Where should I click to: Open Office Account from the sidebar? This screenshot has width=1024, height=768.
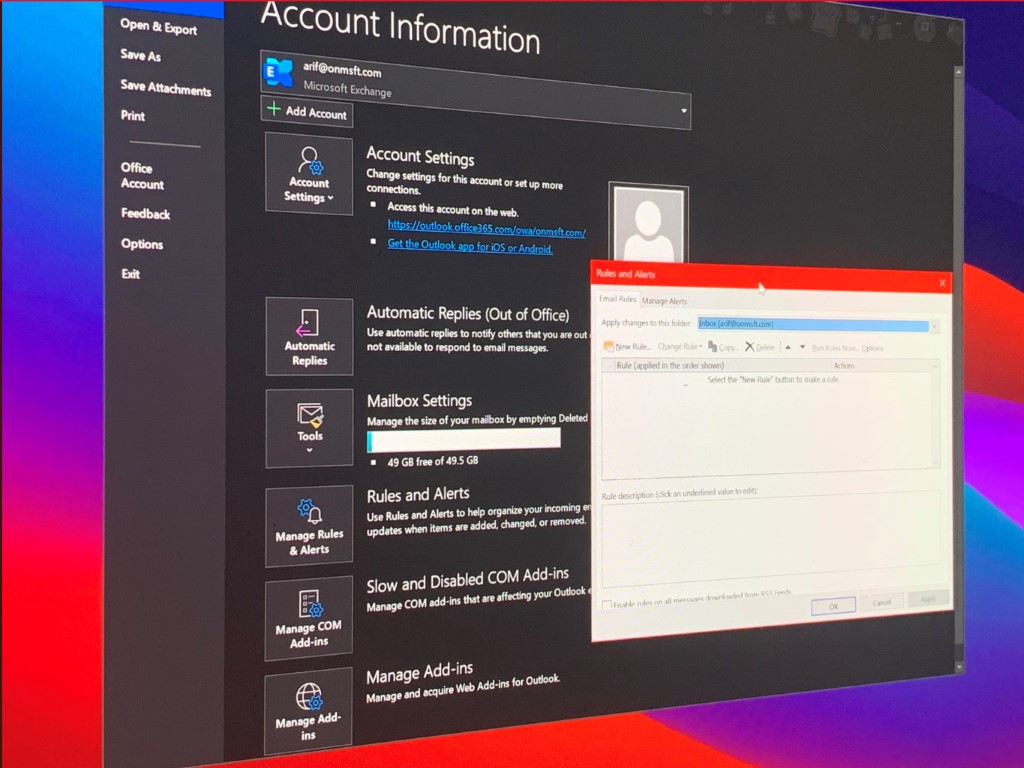(142, 176)
